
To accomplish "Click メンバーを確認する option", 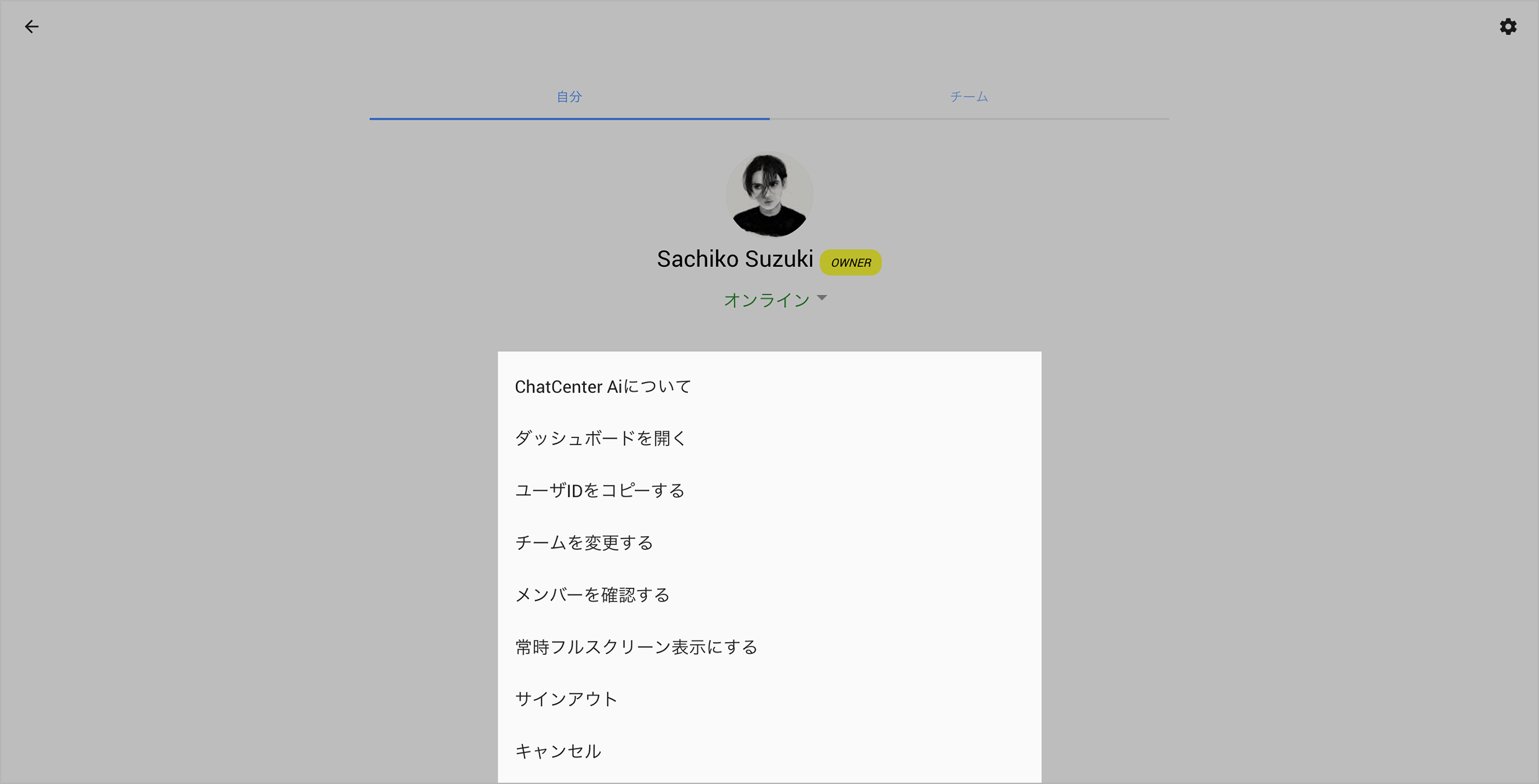I will pos(592,595).
